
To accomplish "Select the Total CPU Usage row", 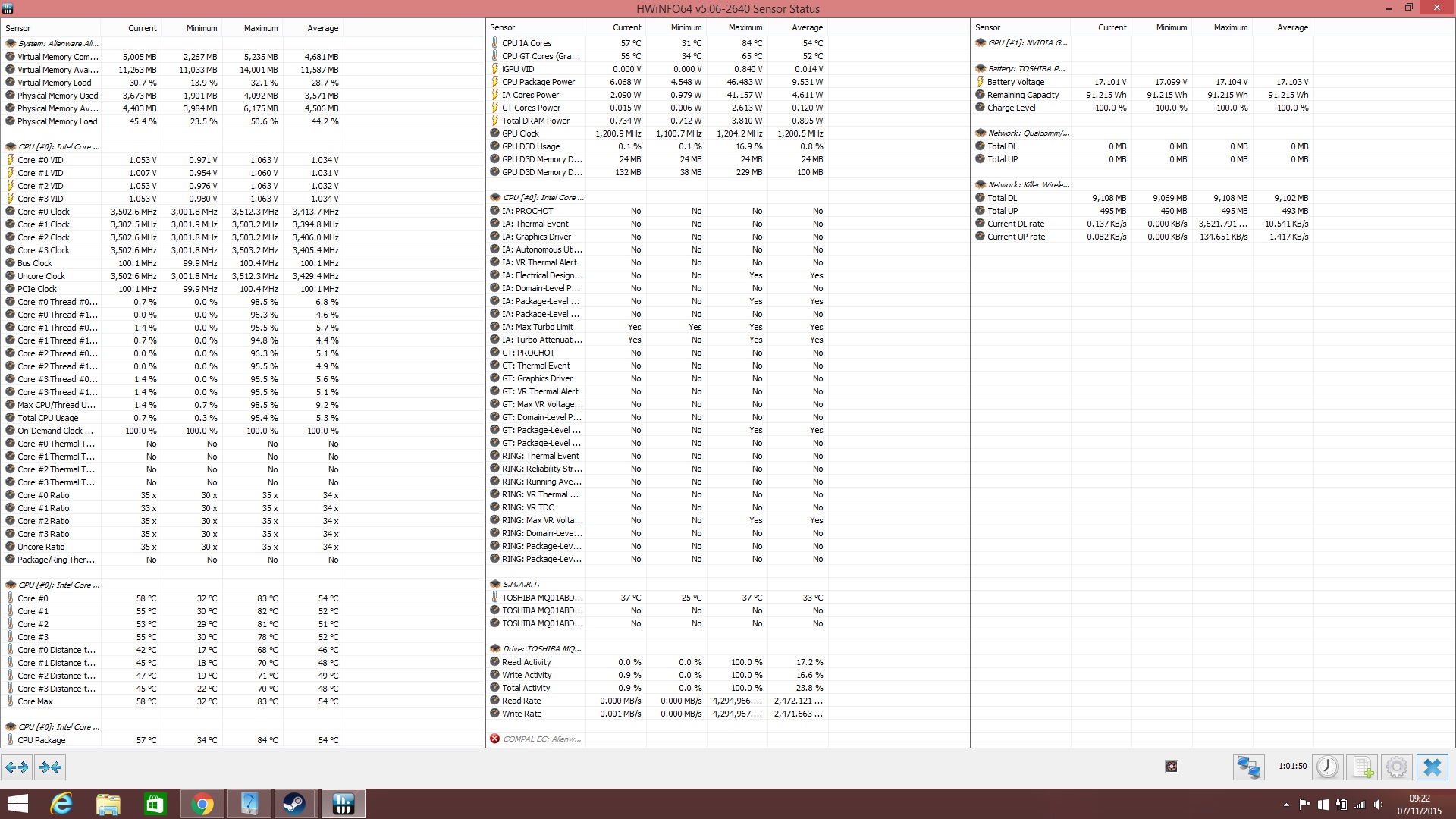I will click(173, 418).
